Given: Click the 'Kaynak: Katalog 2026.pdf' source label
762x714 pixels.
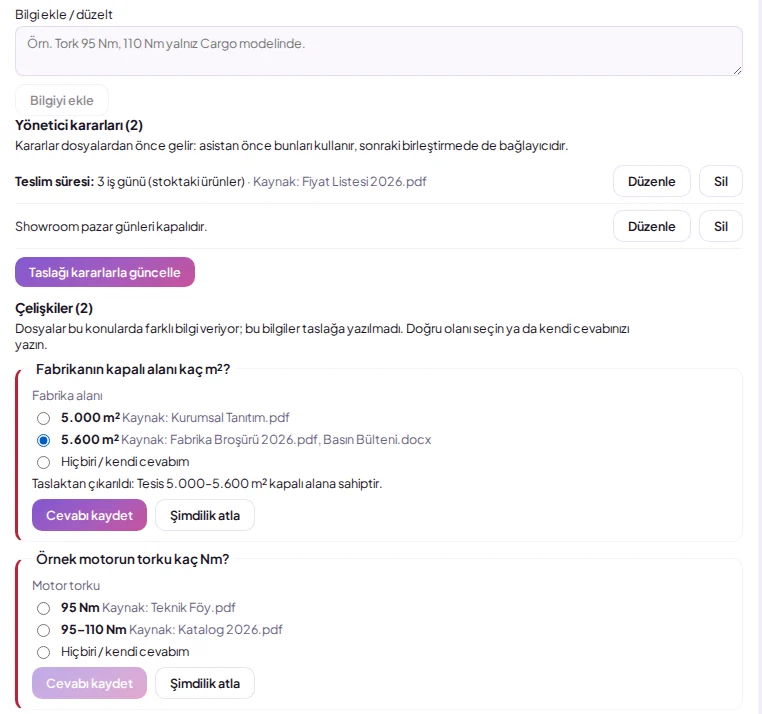Looking at the screenshot, I should click(206, 629).
